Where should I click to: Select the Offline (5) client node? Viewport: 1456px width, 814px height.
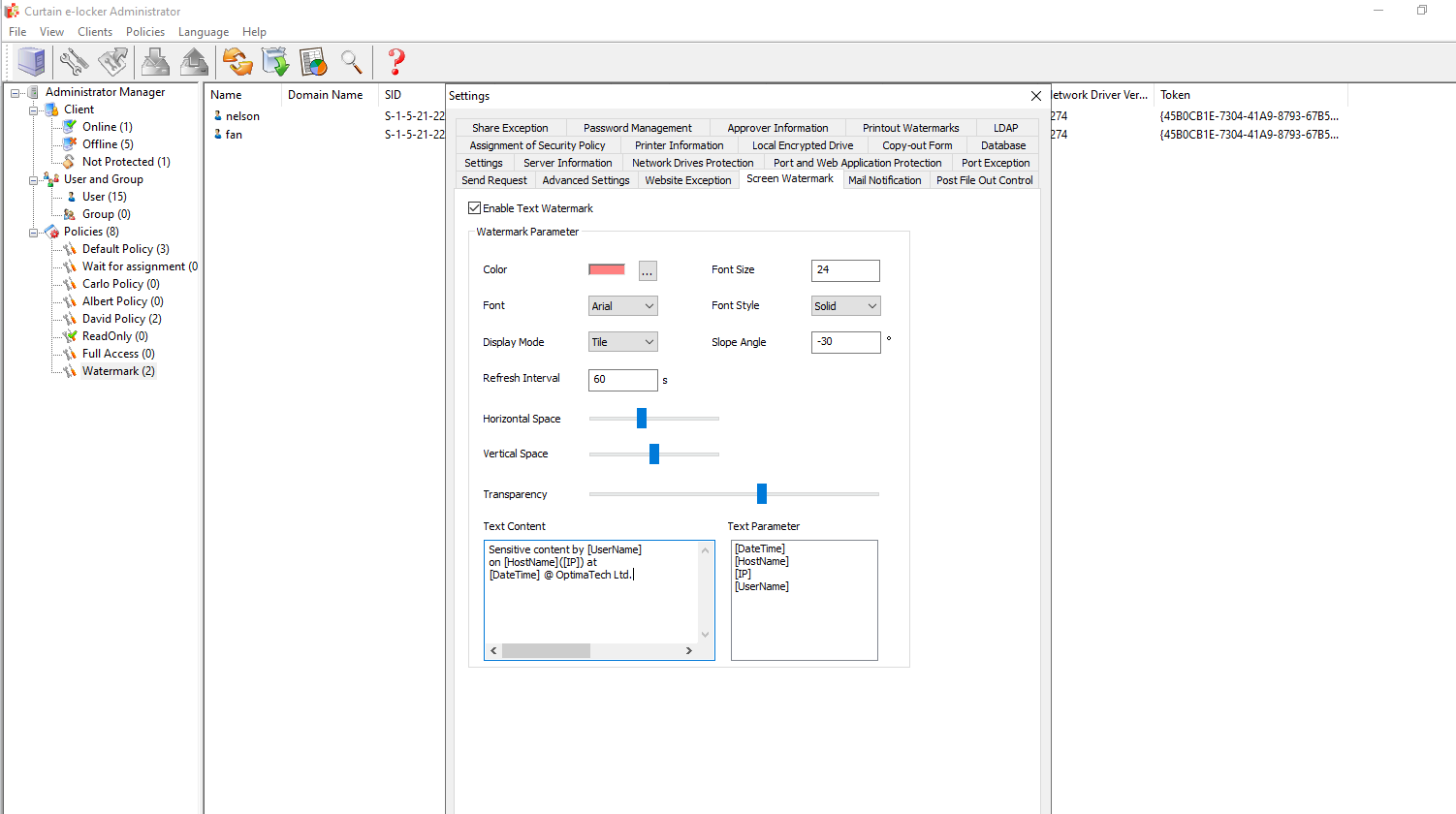(108, 144)
